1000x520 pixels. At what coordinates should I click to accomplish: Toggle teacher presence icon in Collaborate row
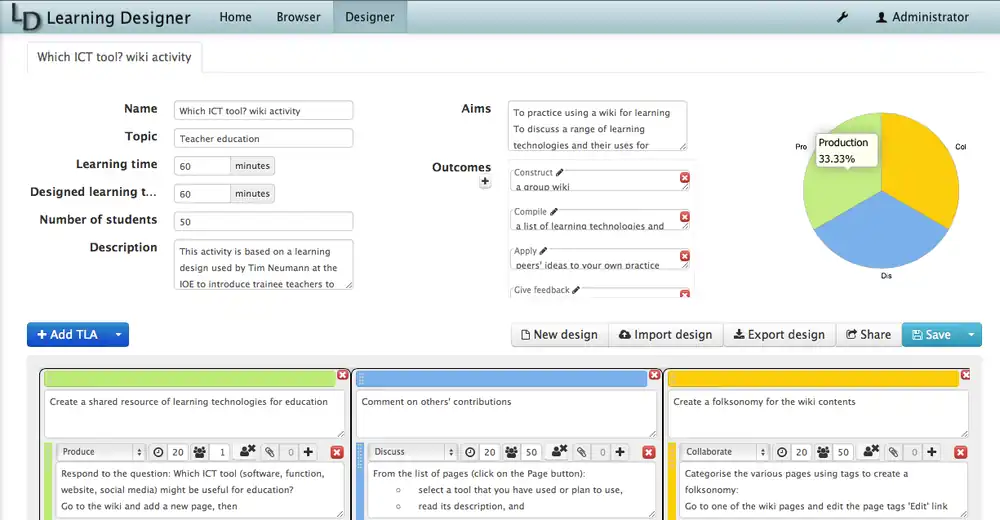[872, 452]
